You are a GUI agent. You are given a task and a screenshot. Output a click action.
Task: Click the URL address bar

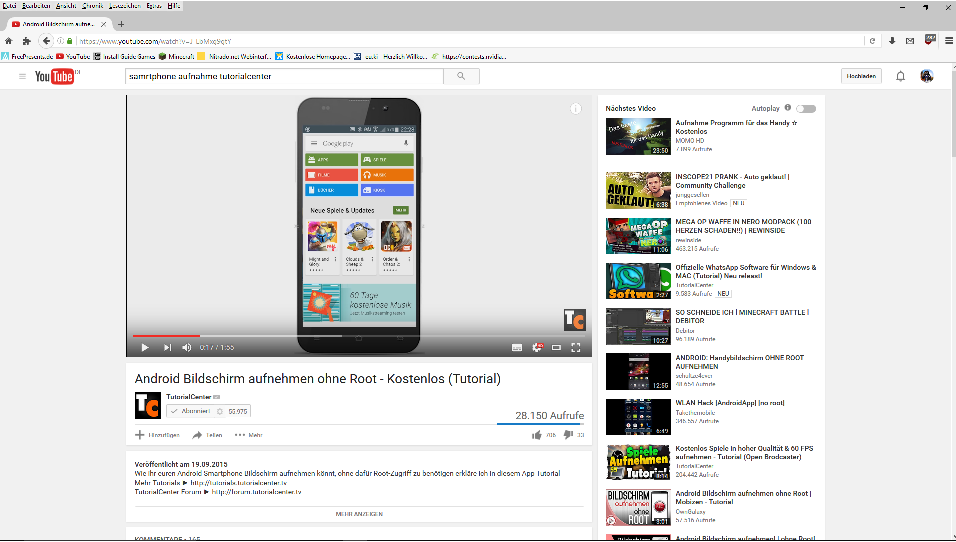click(469, 41)
